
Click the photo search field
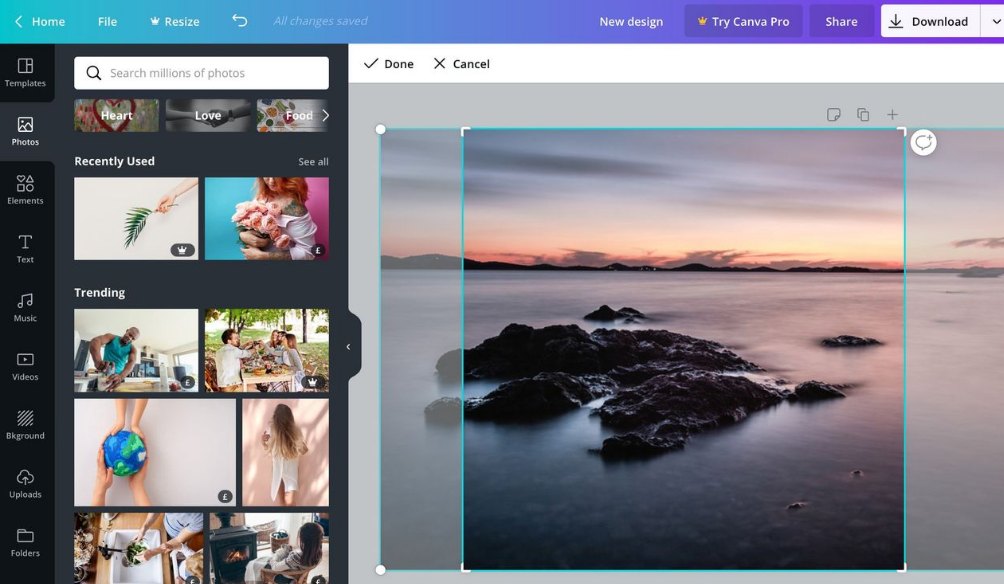tap(201, 73)
